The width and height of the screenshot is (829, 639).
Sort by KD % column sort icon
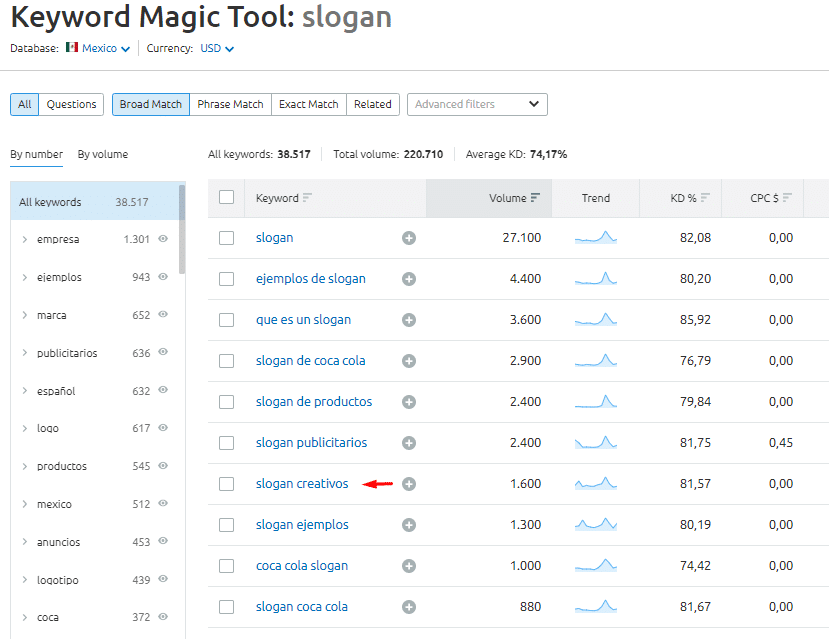(x=705, y=198)
